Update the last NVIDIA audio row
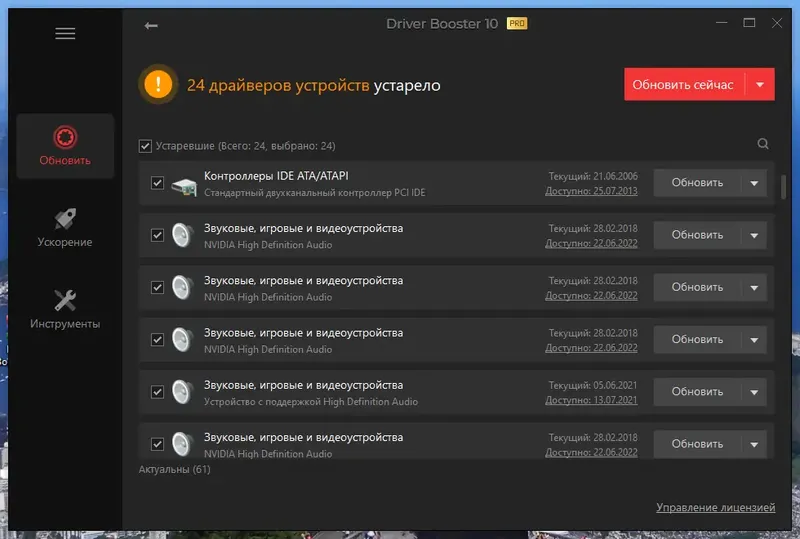Screen dimensions: 800x539 (697, 444)
